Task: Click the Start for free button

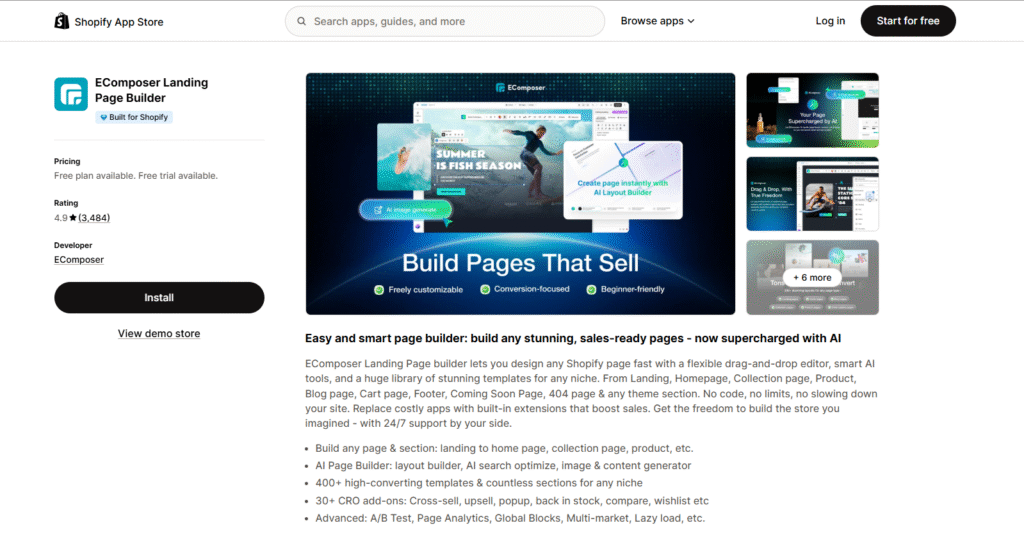Action: [x=908, y=21]
